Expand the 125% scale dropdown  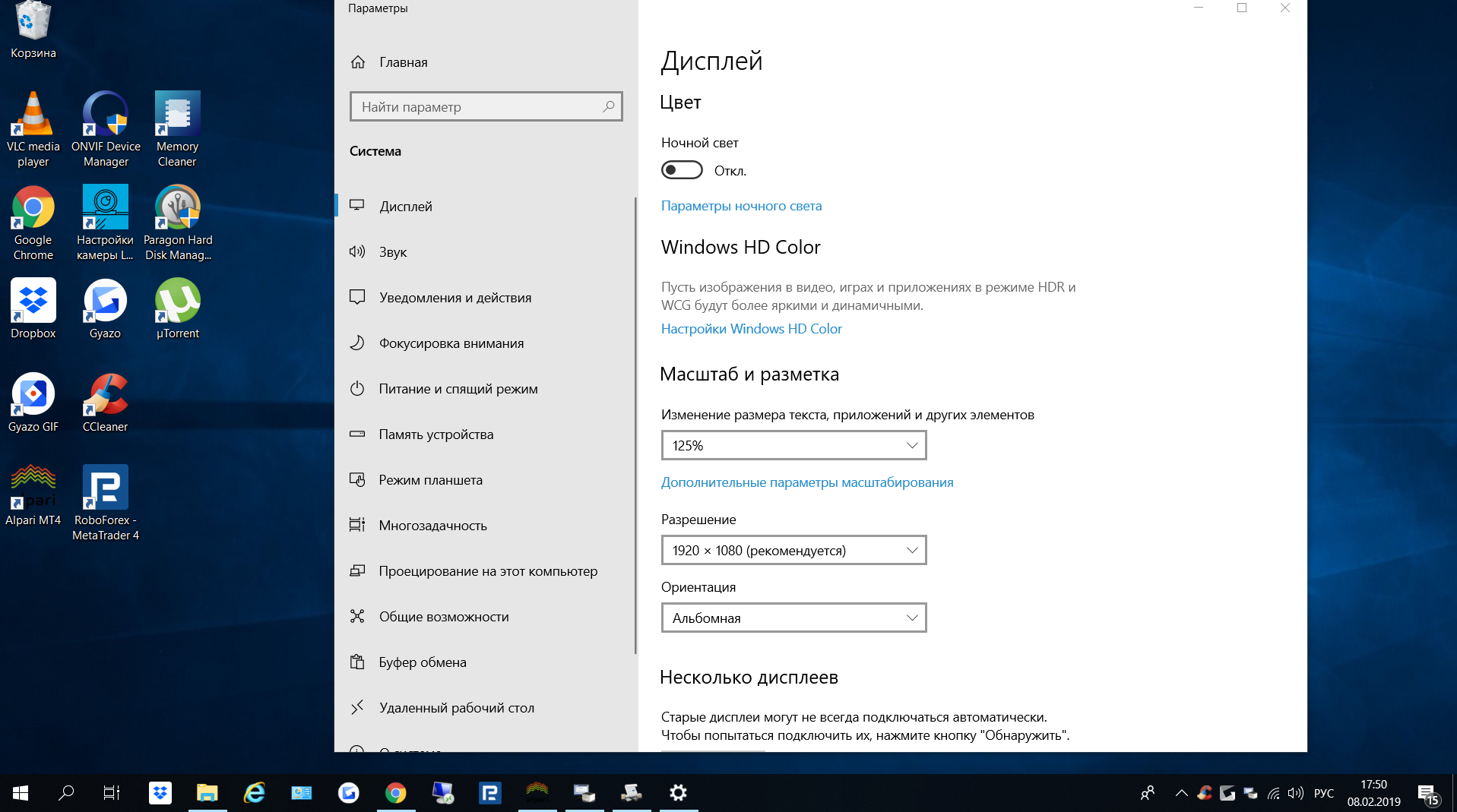tap(793, 445)
